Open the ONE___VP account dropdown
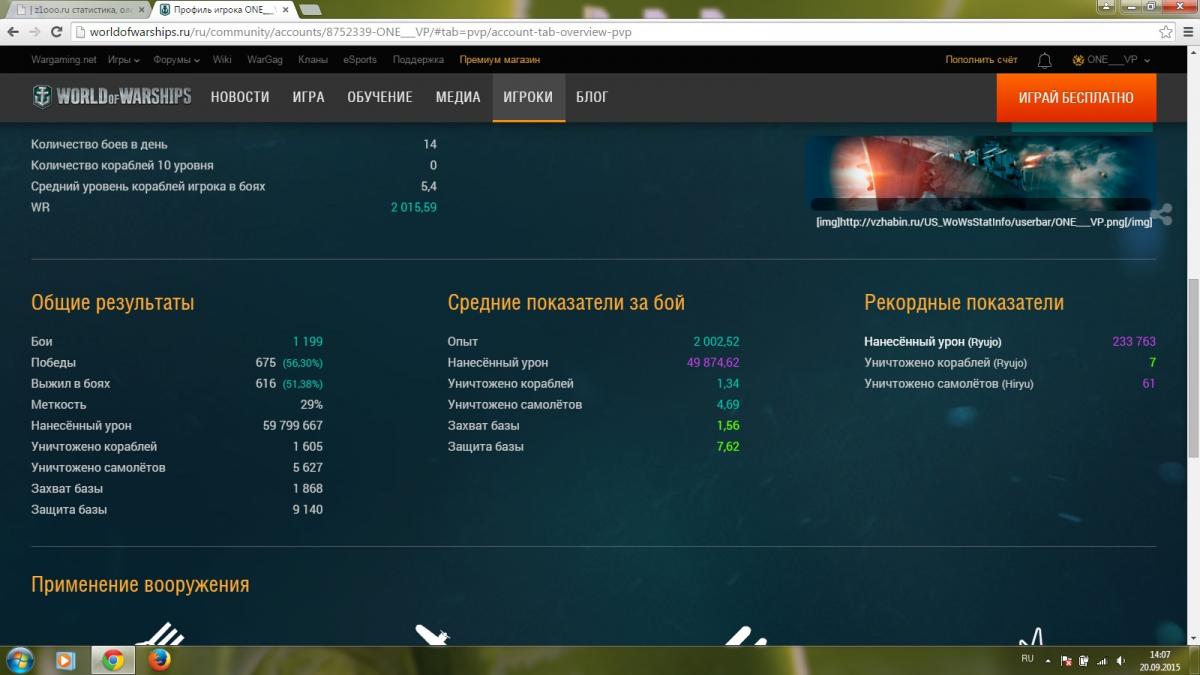Screen dimensions: 1200x675 [1111, 60]
